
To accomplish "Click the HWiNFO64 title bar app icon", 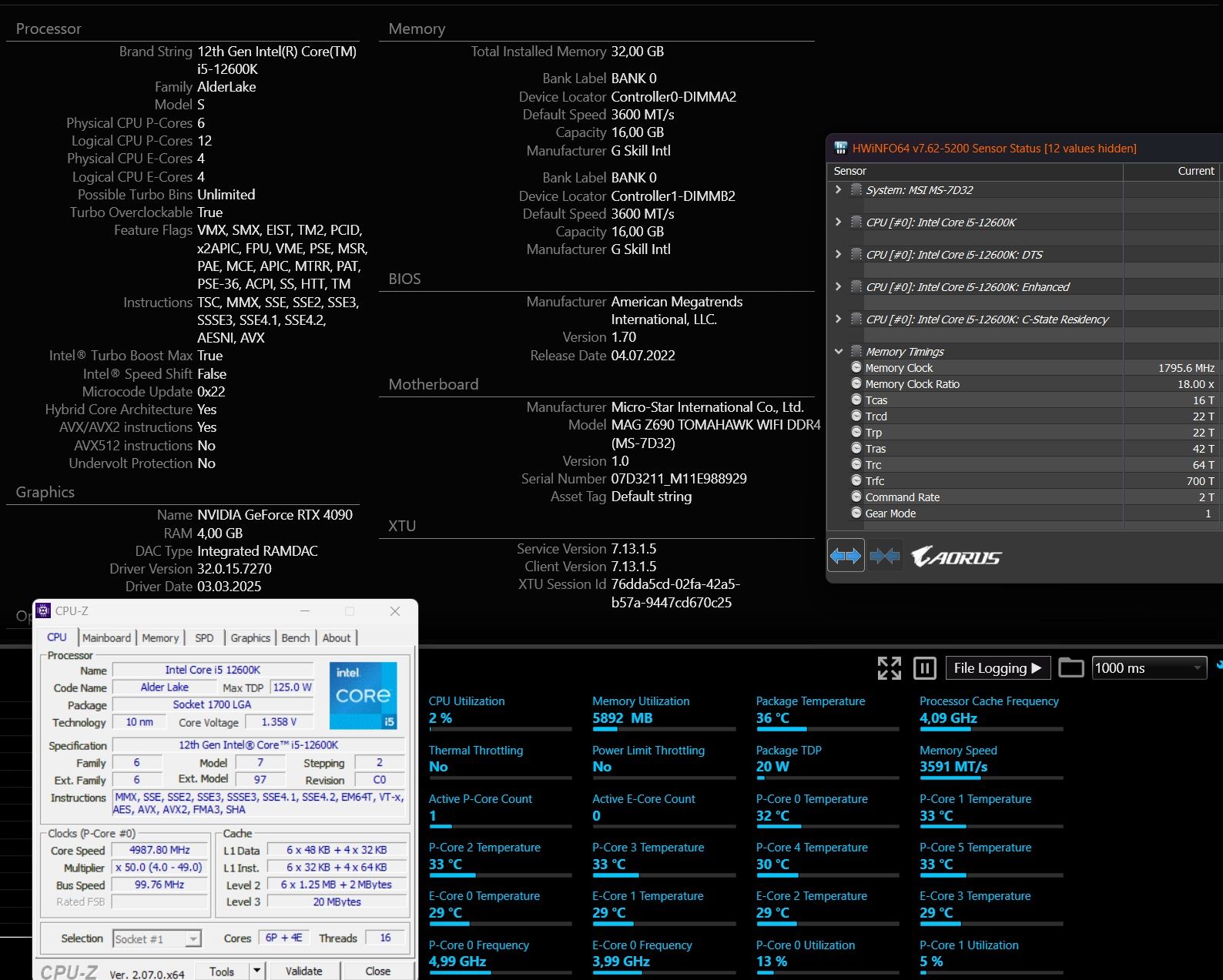I will (x=840, y=148).
